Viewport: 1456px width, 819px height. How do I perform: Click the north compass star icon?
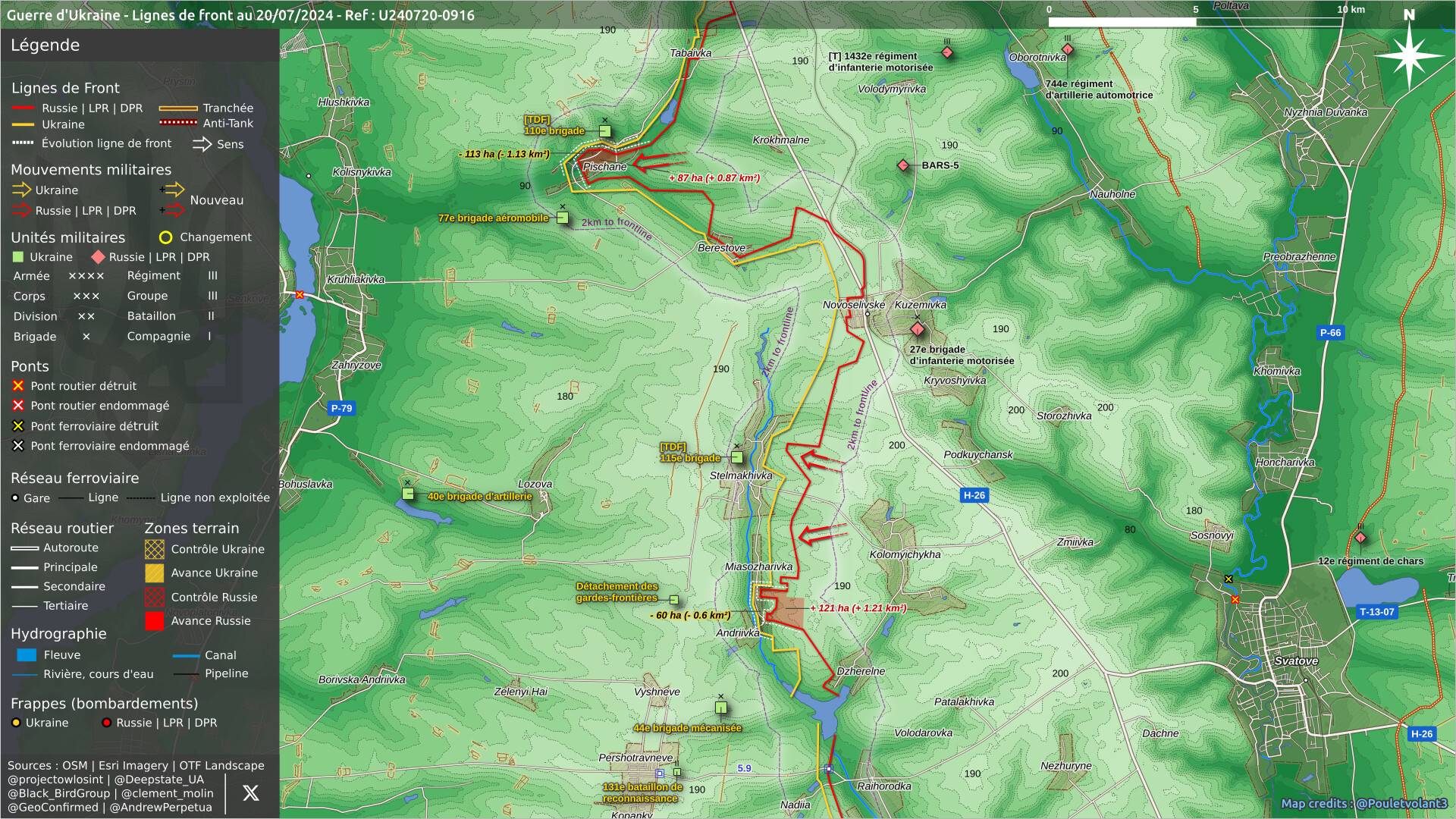pyautogui.click(x=1409, y=55)
